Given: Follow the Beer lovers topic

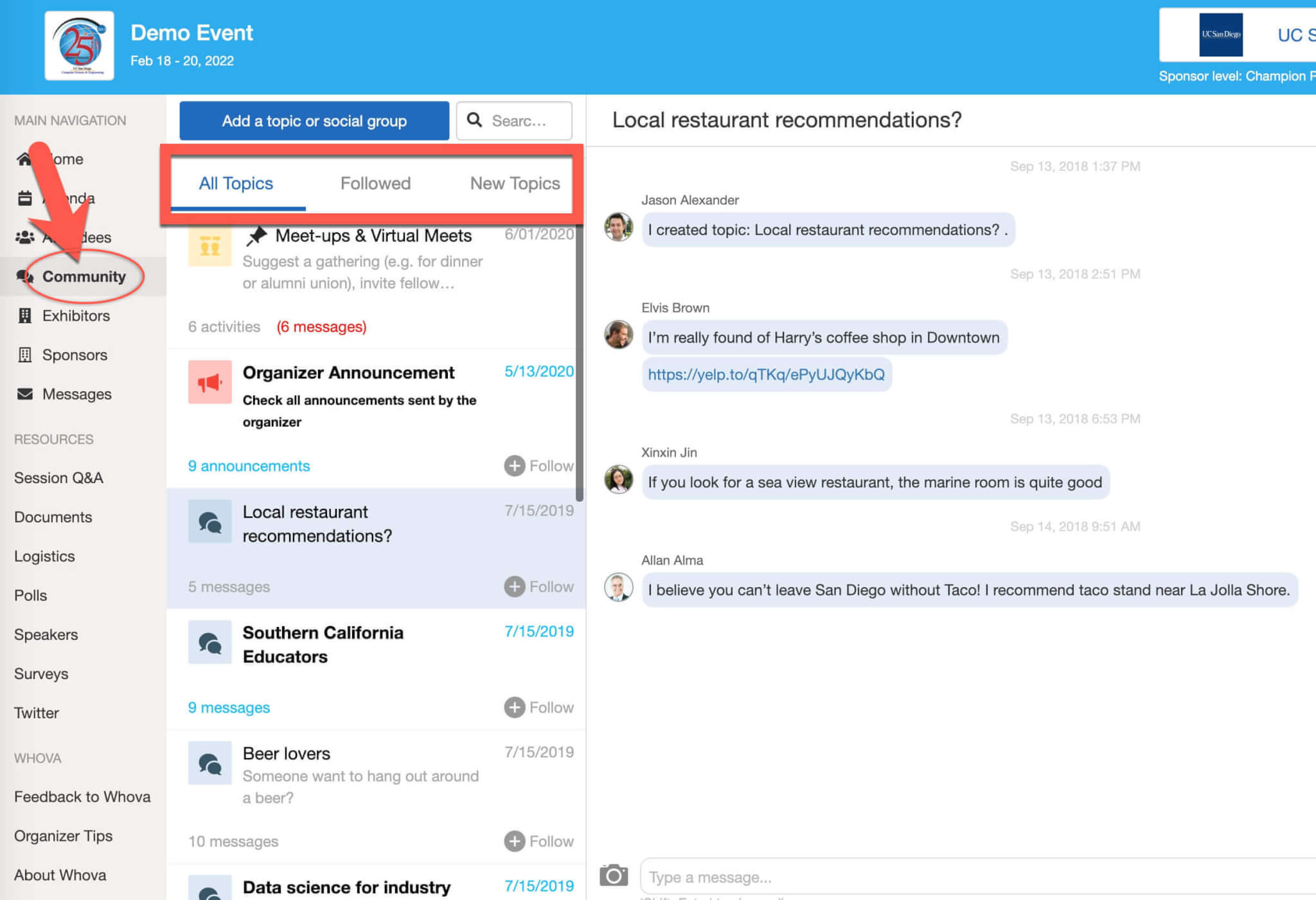Looking at the screenshot, I should coord(538,841).
